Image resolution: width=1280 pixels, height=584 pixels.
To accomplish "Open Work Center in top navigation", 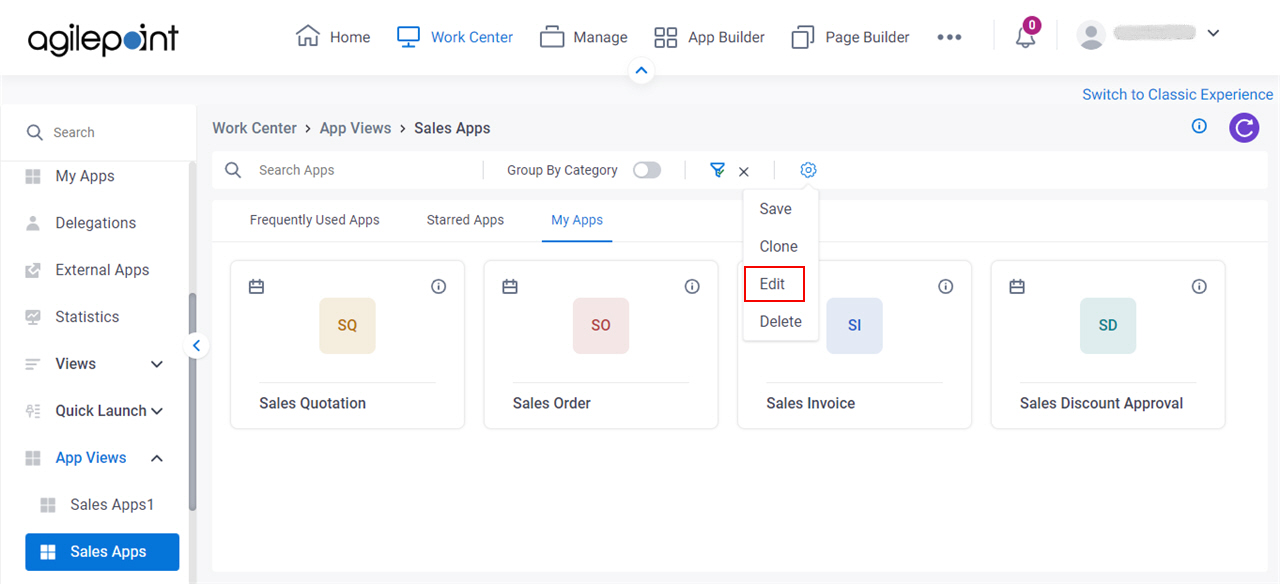I will coord(455,37).
